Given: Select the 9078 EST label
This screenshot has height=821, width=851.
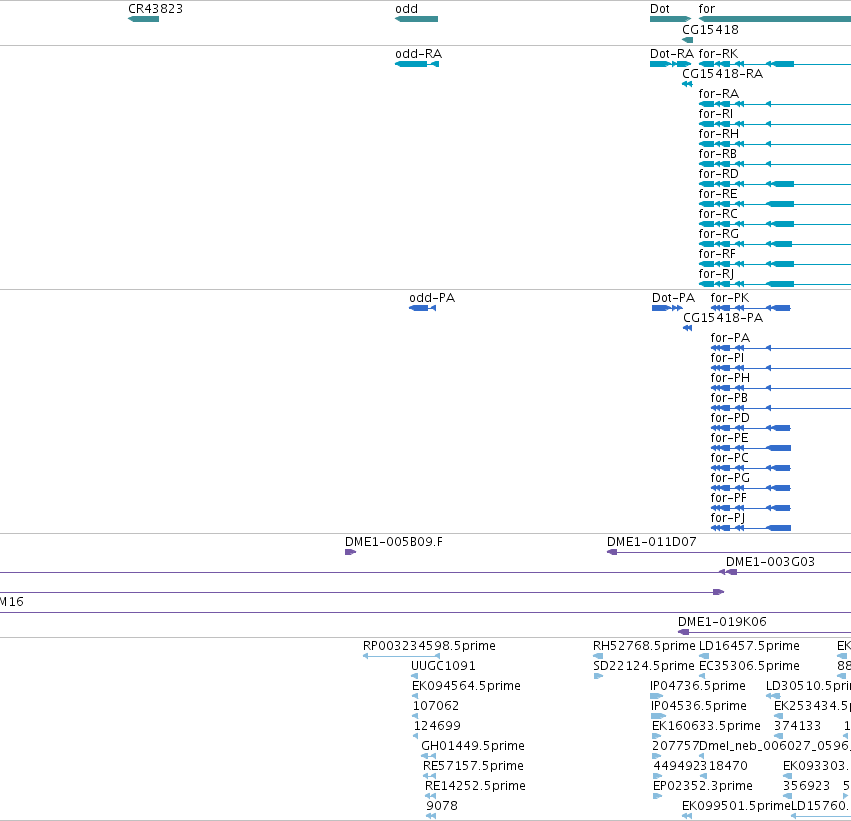Looking at the screenshot, I should click(442, 806).
